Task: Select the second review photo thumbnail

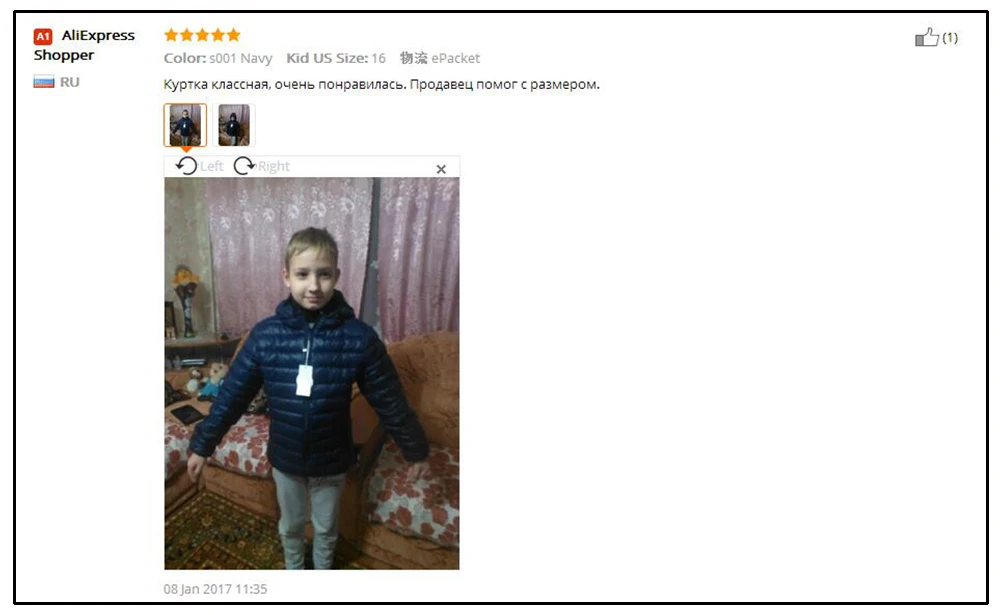Action: (234, 125)
